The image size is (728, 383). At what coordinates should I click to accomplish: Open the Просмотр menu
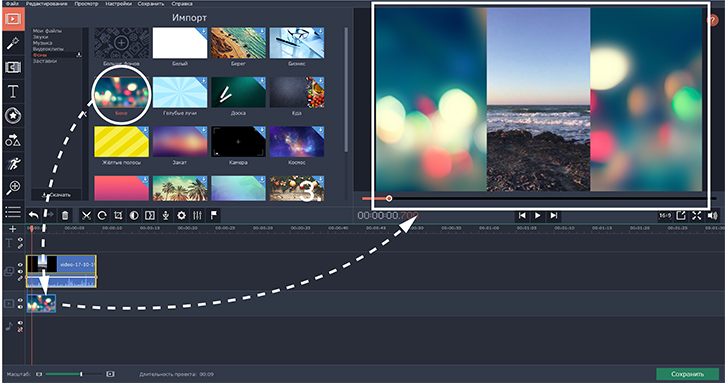click(x=86, y=3)
